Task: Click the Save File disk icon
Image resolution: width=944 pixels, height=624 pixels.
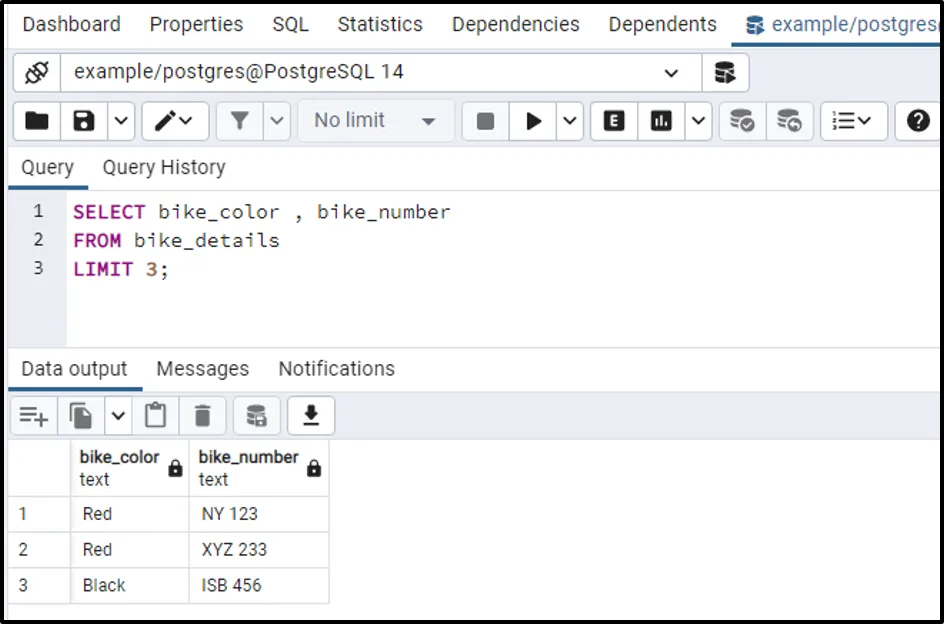Action: click(84, 121)
